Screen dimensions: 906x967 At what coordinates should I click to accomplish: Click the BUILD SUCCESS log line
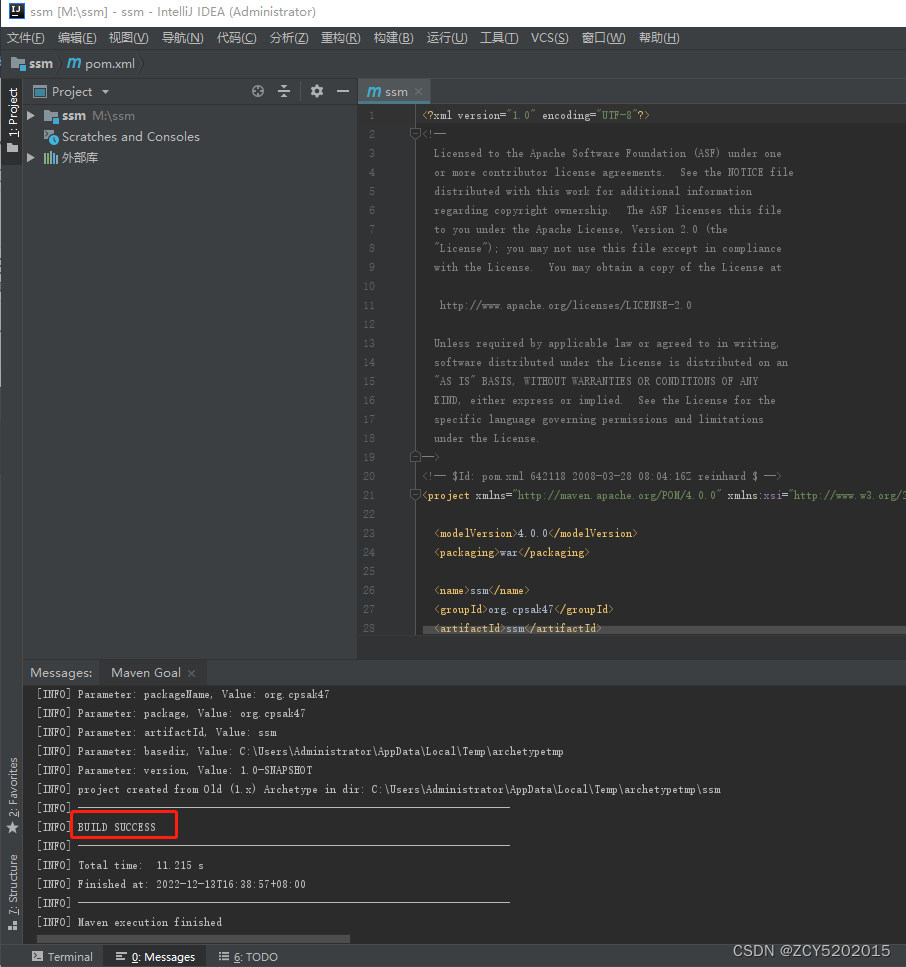117,827
